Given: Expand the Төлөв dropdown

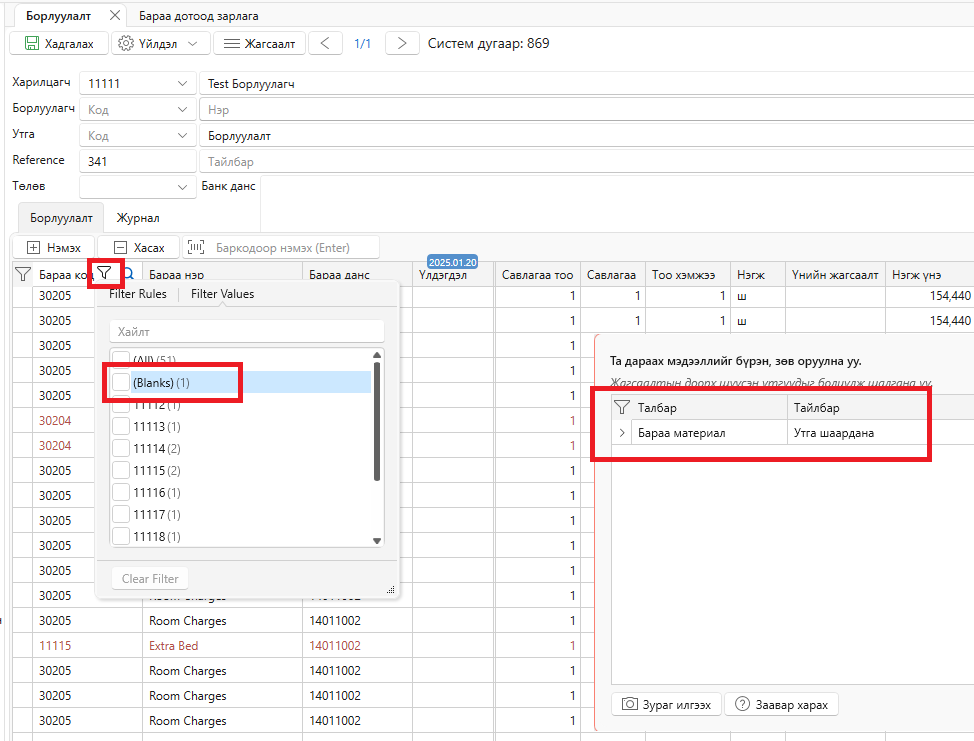Looking at the screenshot, I should (182, 187).
